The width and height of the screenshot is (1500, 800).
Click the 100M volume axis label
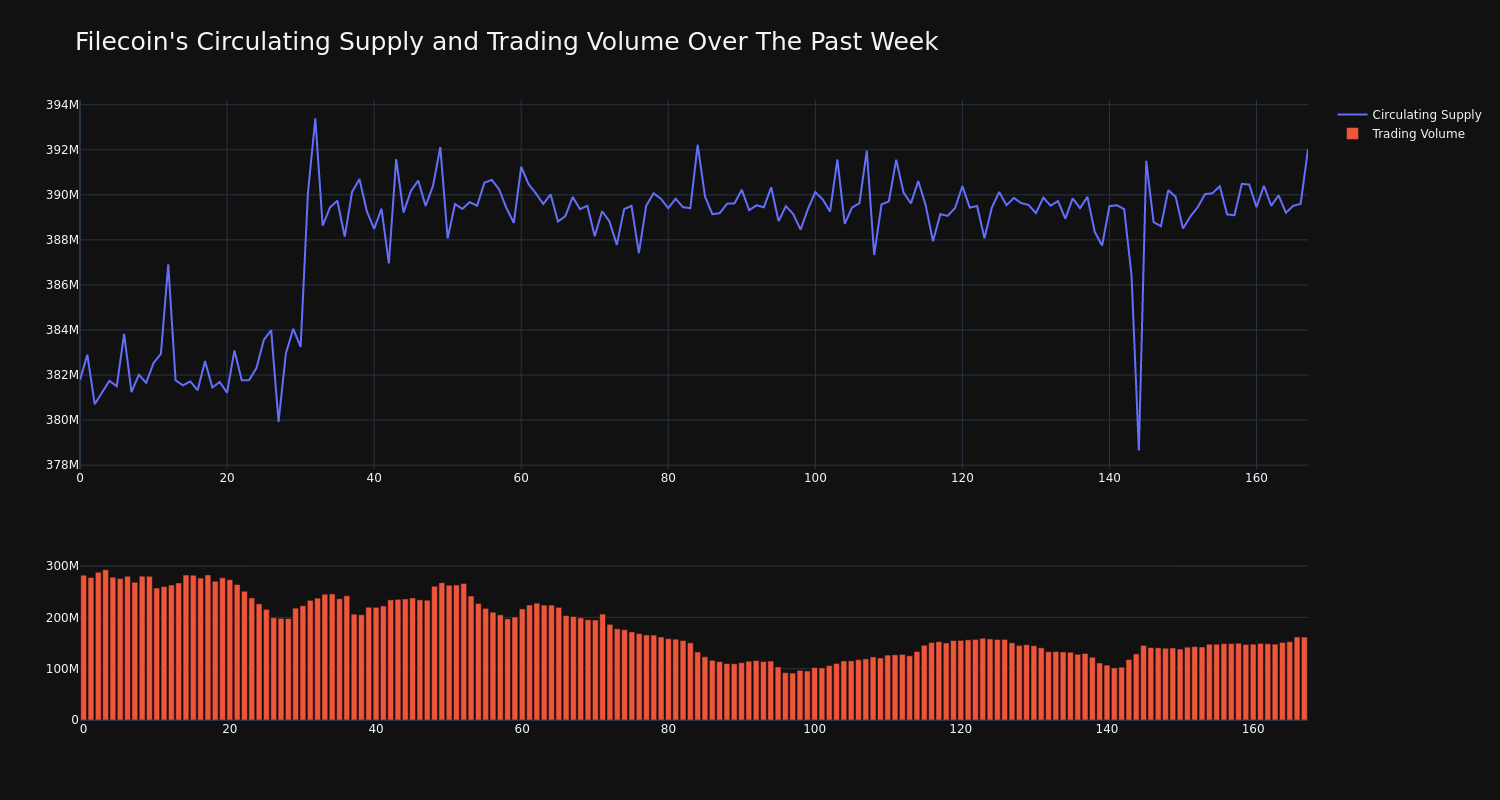pos(62,668)
